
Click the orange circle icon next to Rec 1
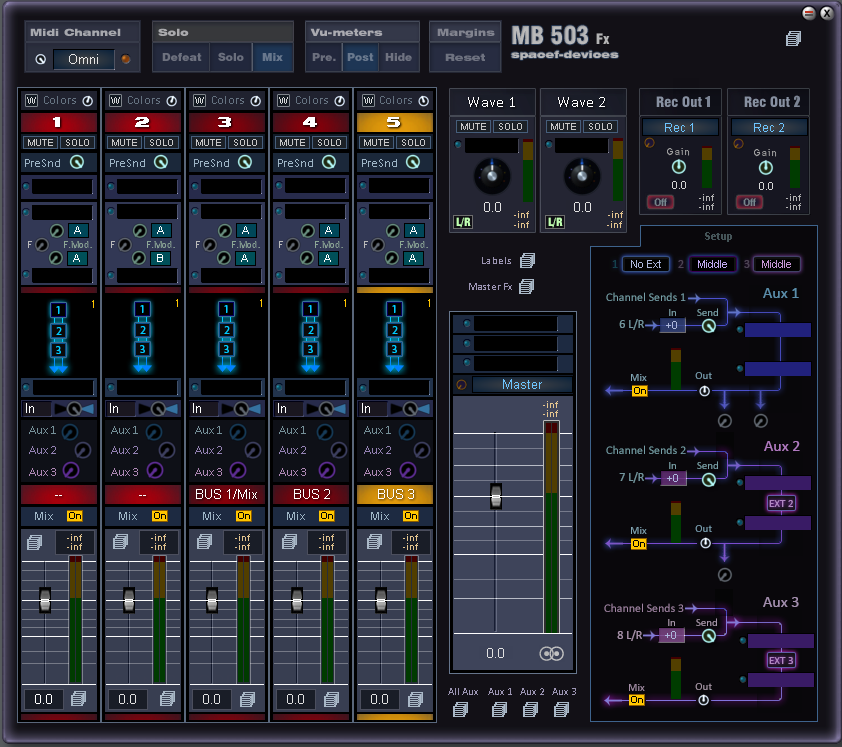click(x=649, y=143)
